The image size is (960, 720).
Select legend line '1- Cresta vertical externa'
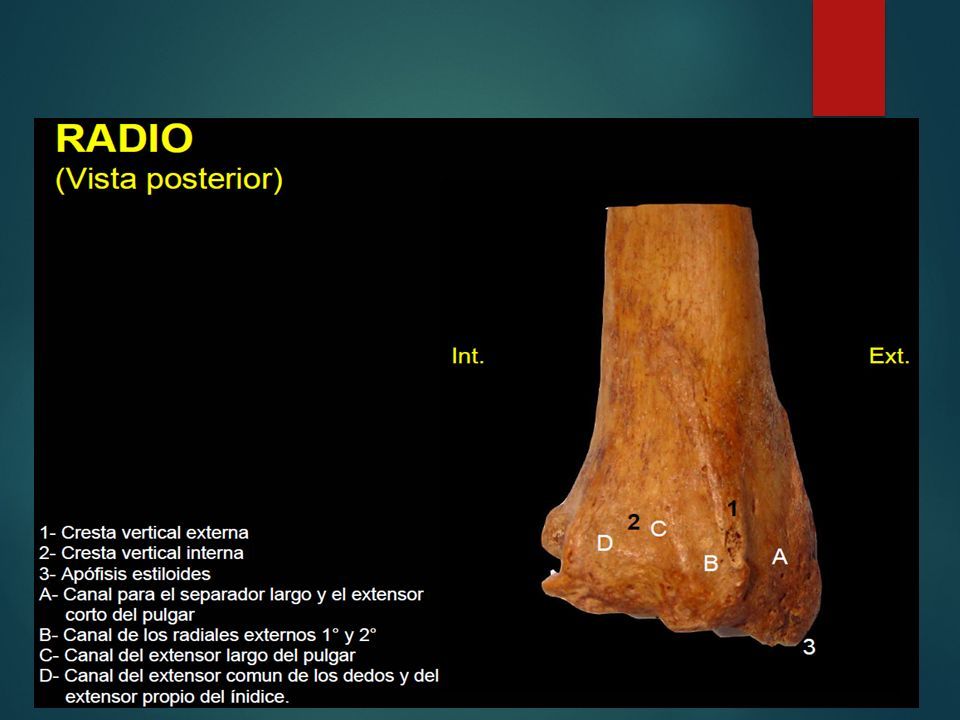pyautogui.click(x=144, y=533)
